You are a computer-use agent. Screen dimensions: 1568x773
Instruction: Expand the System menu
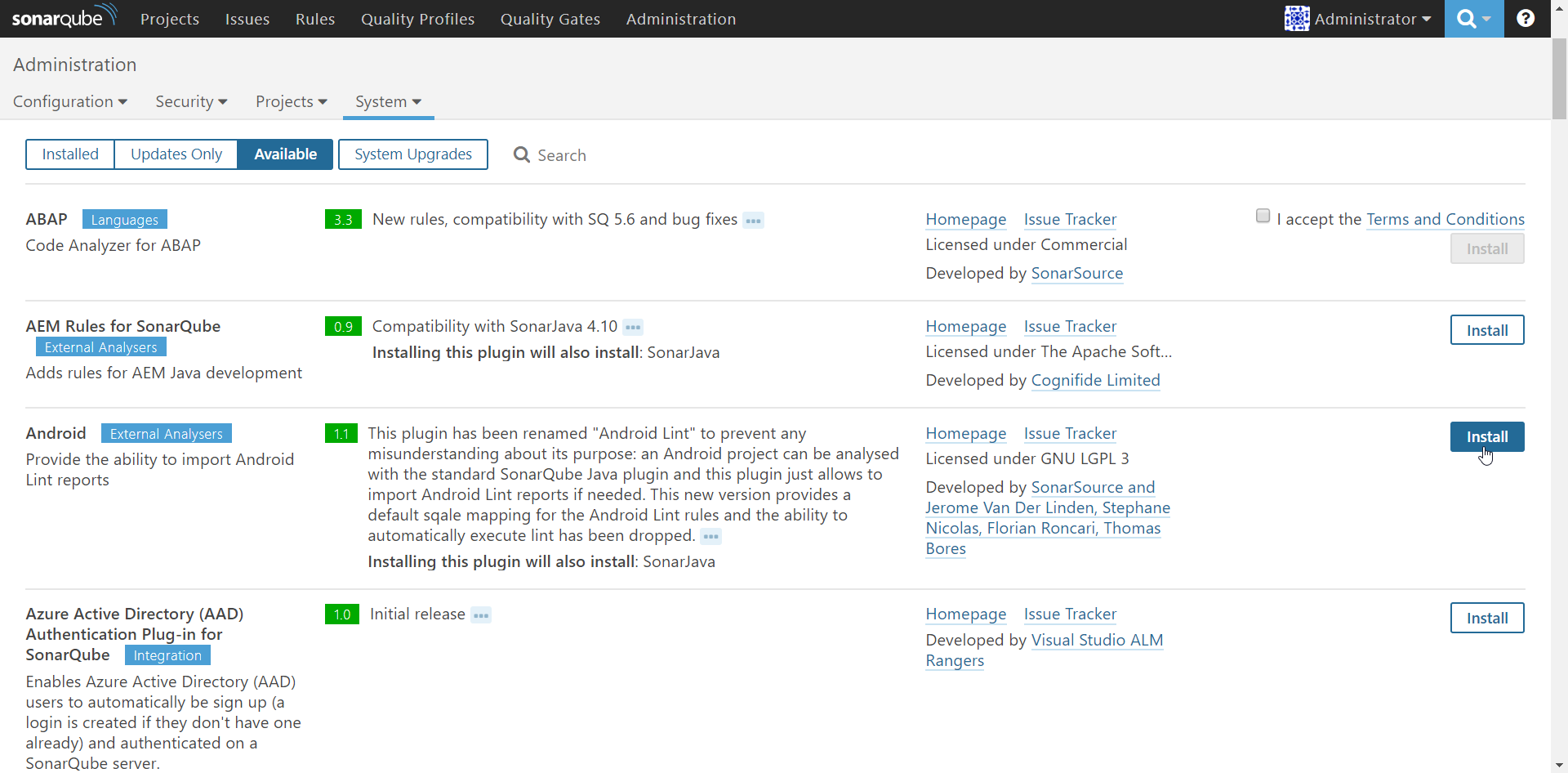pos(388,101)
